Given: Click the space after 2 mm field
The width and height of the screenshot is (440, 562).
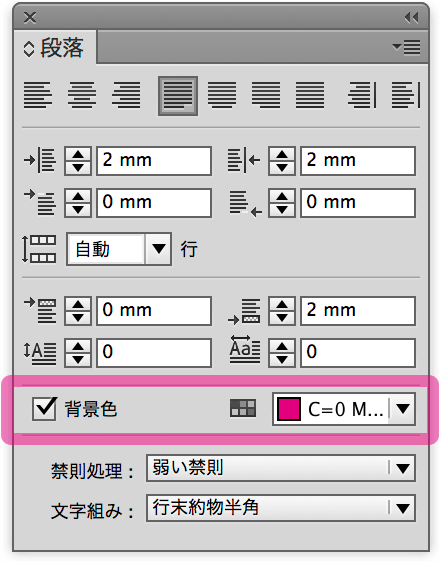Looking at the screenshot, I should point(358,310).
